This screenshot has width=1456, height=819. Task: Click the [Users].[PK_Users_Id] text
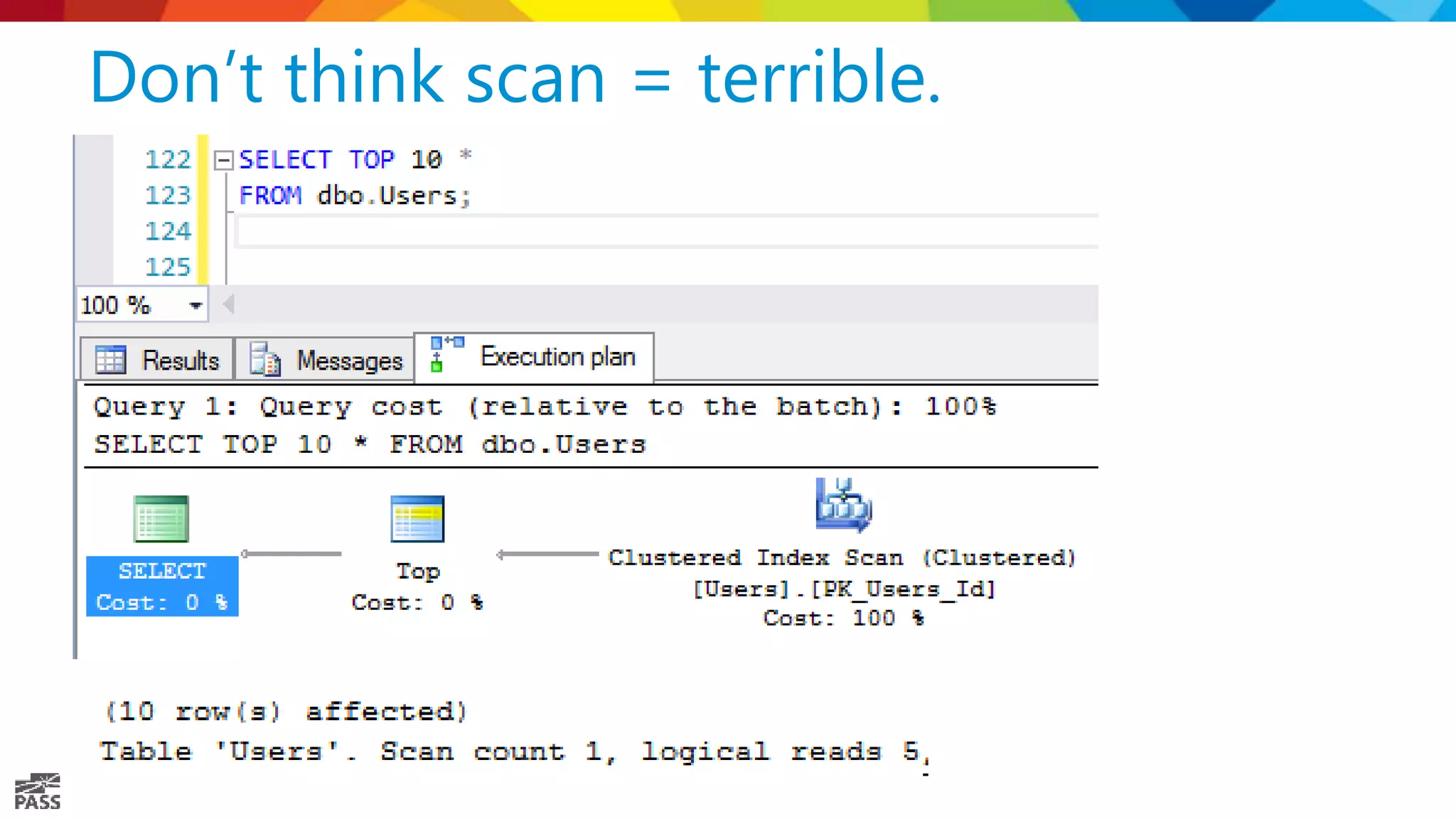(x=844, y=589)
